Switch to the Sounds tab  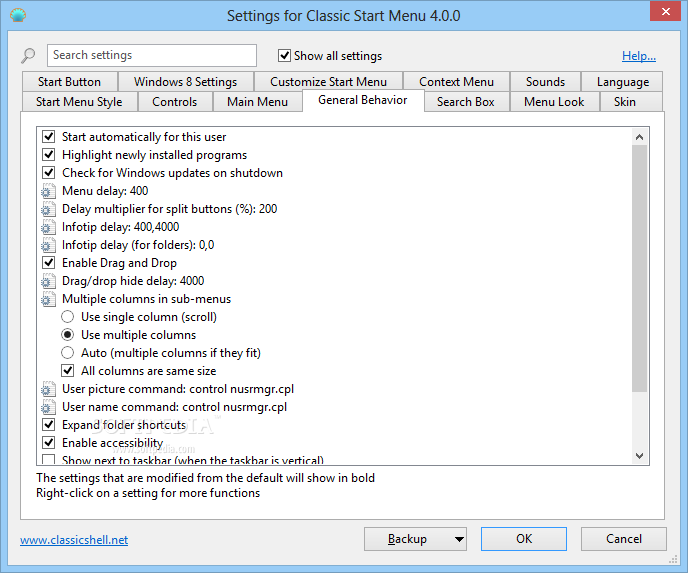click(x=545, y=82)
